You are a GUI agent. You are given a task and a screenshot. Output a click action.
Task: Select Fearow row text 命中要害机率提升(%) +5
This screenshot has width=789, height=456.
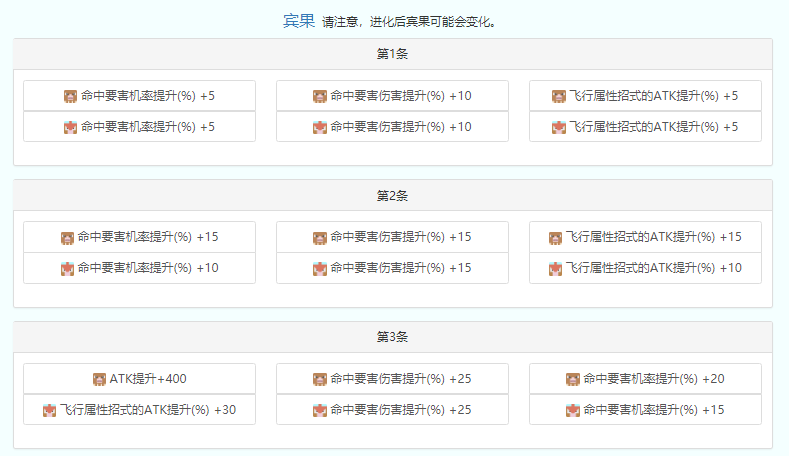[x=148, y=127]
